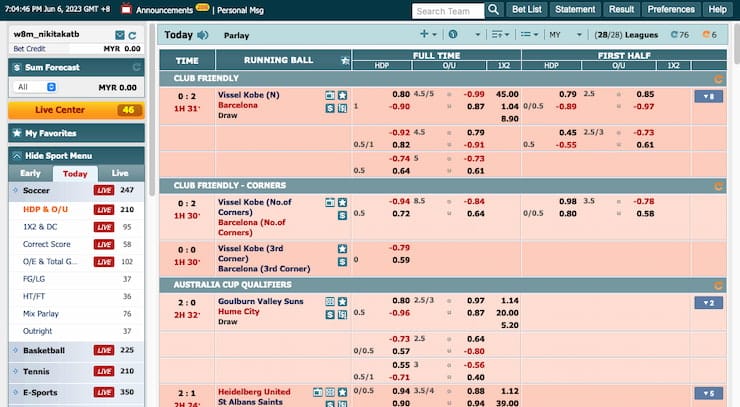Refresh the w8m_nikitakatb account balance

[133, 35]
